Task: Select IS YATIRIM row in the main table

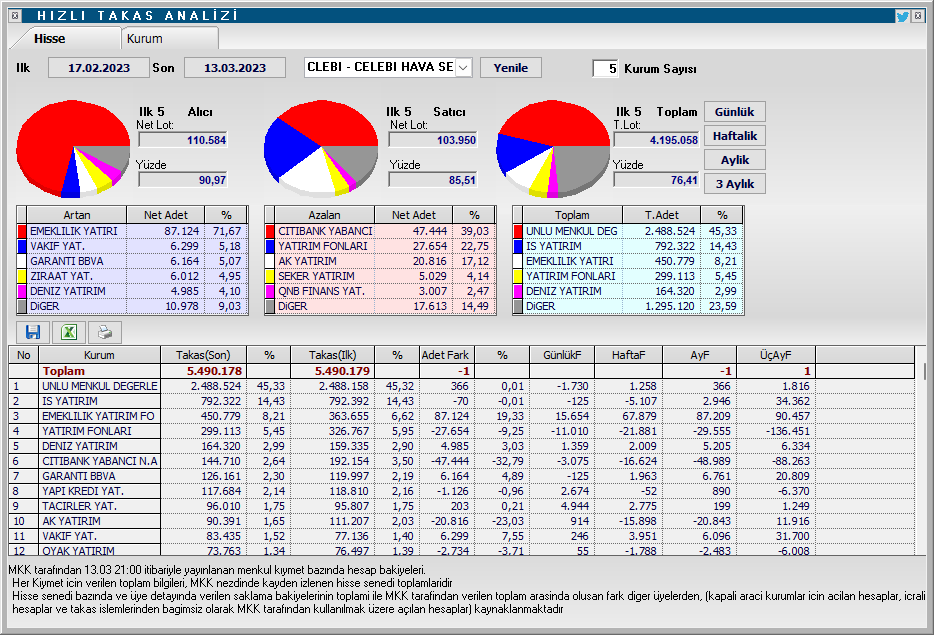Action: [x=462, y=401]
